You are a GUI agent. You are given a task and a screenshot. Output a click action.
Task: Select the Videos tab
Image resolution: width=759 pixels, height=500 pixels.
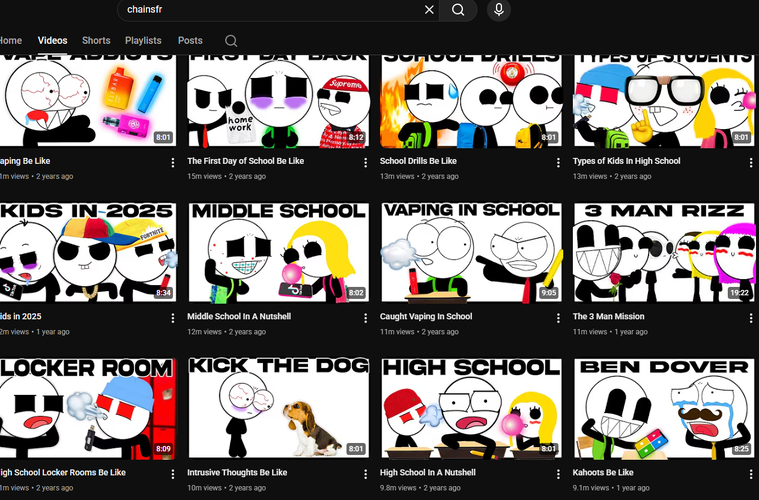click(53, 41)
